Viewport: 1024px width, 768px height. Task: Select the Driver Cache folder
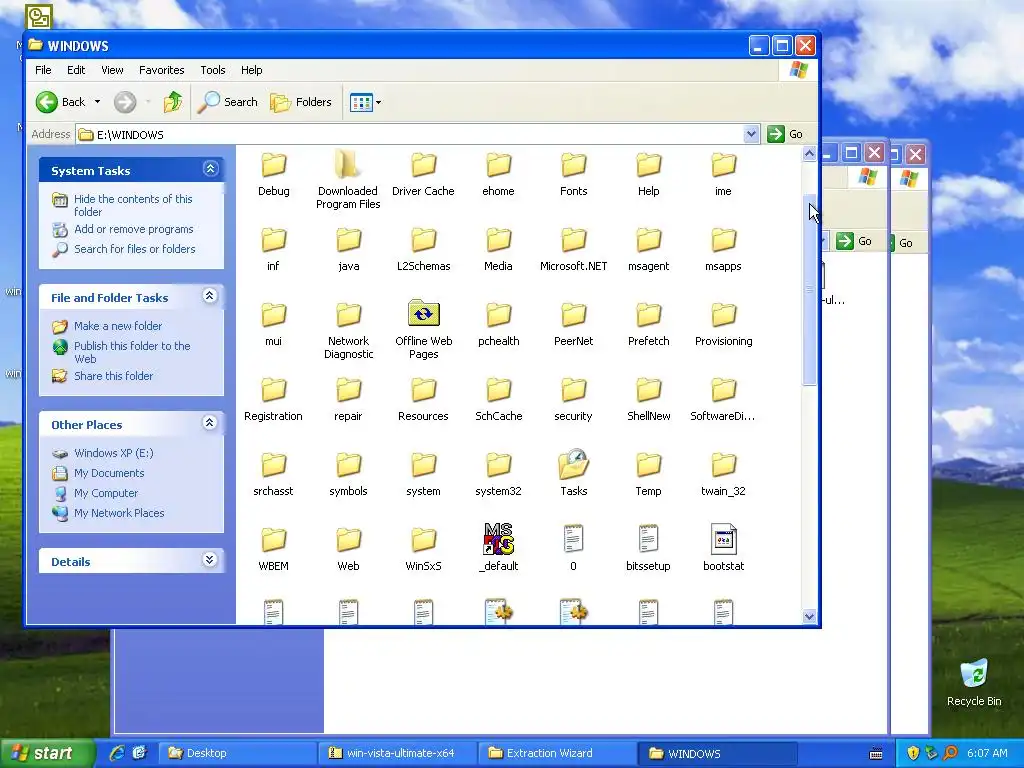tap(423, 174)
